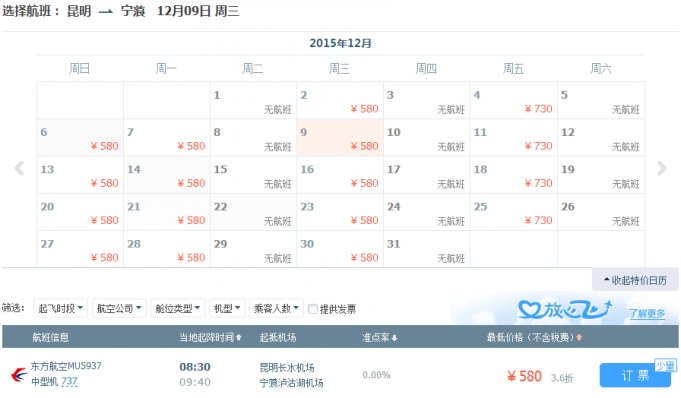This screenshot has width=681, height=398.
Task: Click the 订票 booking button
Action: (x=635, y=375)
